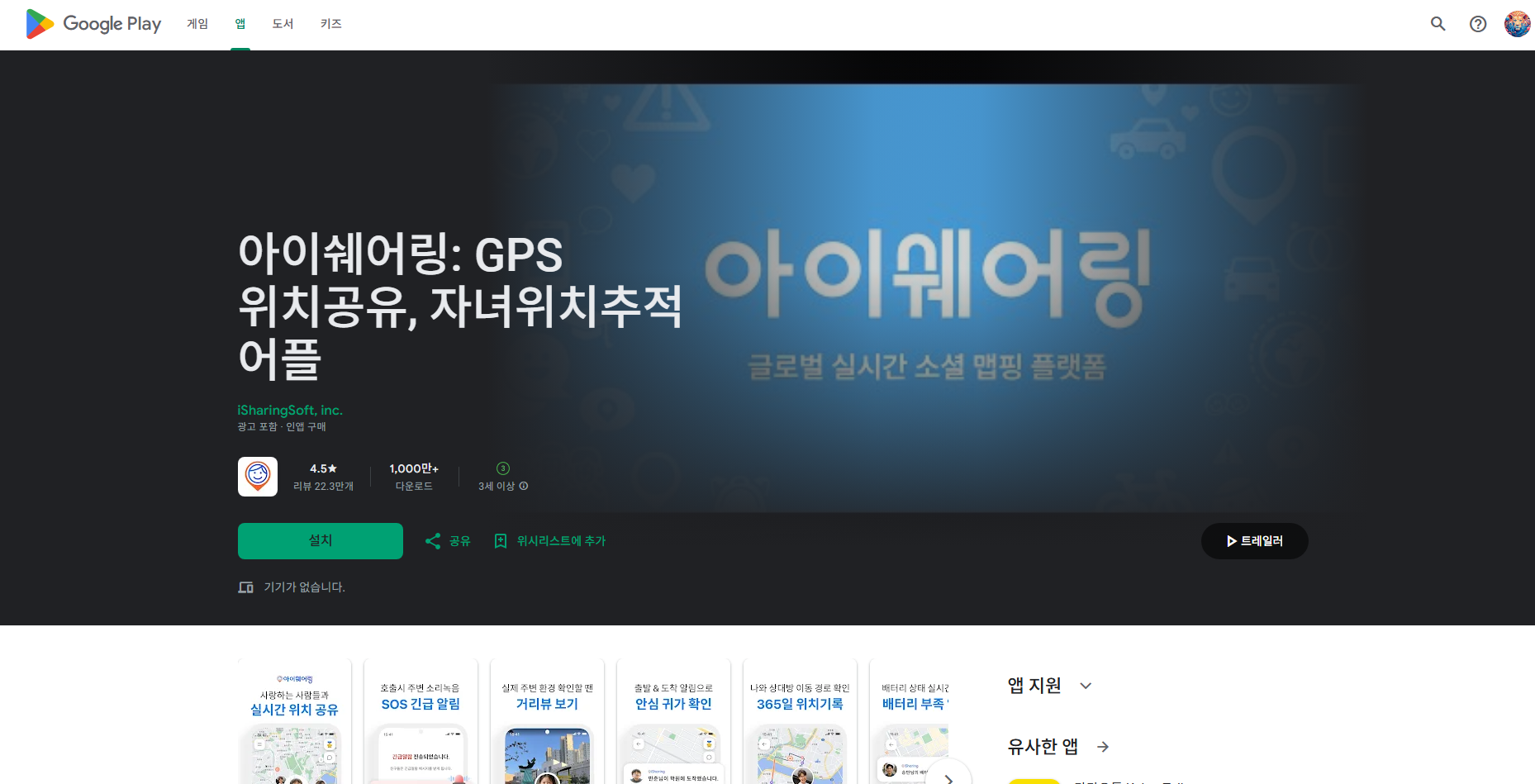This screenshot has width=1535, height=784.
Task: Switch to the 도서 tab
Action: pos(282,24)
